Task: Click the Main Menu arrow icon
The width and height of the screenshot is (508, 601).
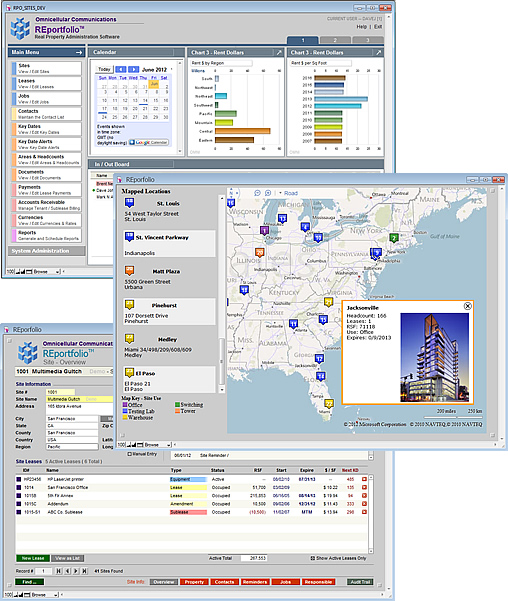Action: pos(79,52)
